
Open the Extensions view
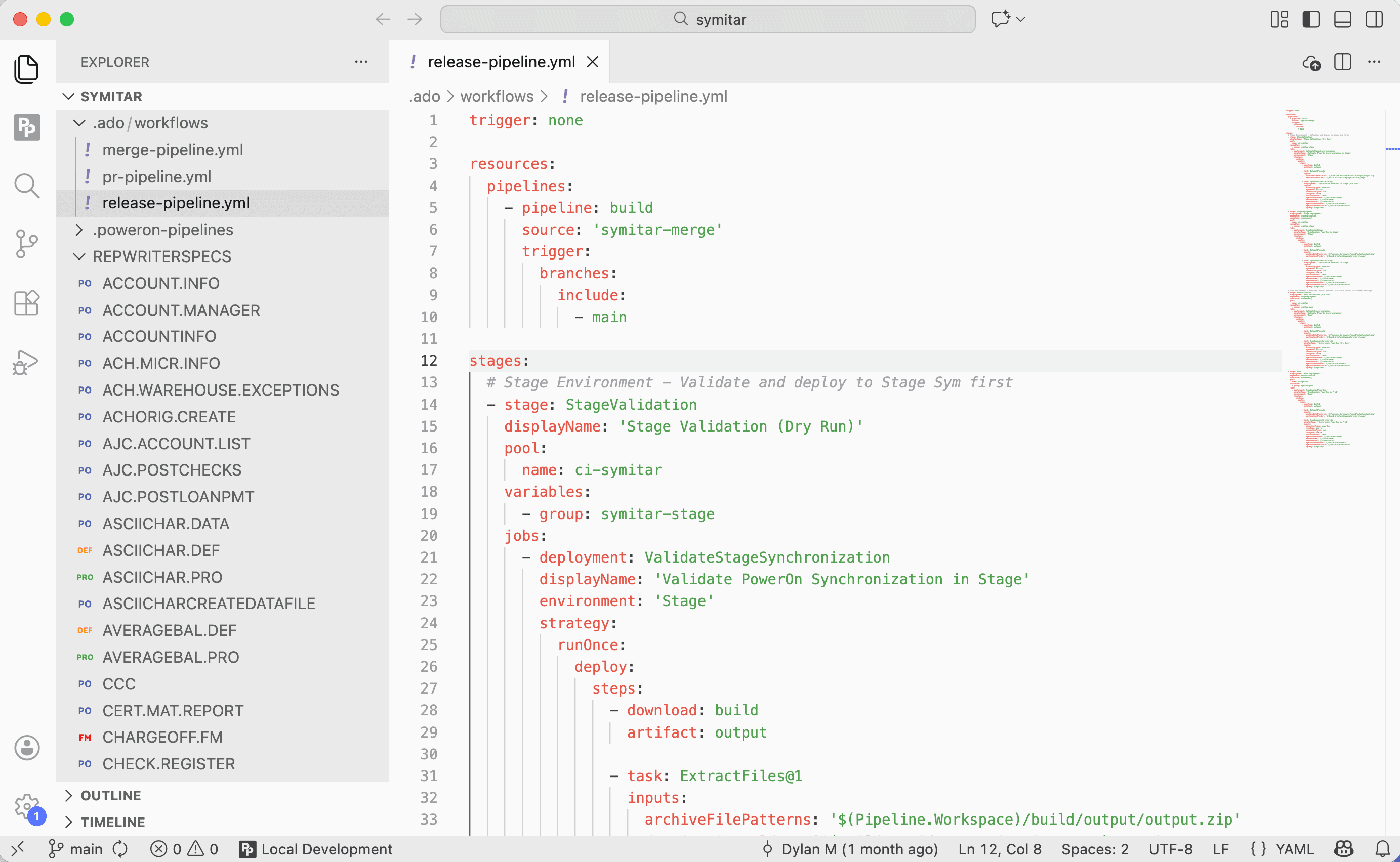coord(26,303)
